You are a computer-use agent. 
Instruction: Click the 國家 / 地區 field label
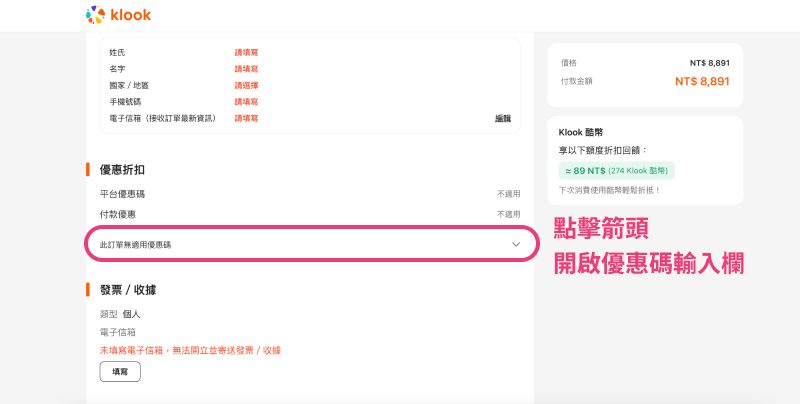129,85
